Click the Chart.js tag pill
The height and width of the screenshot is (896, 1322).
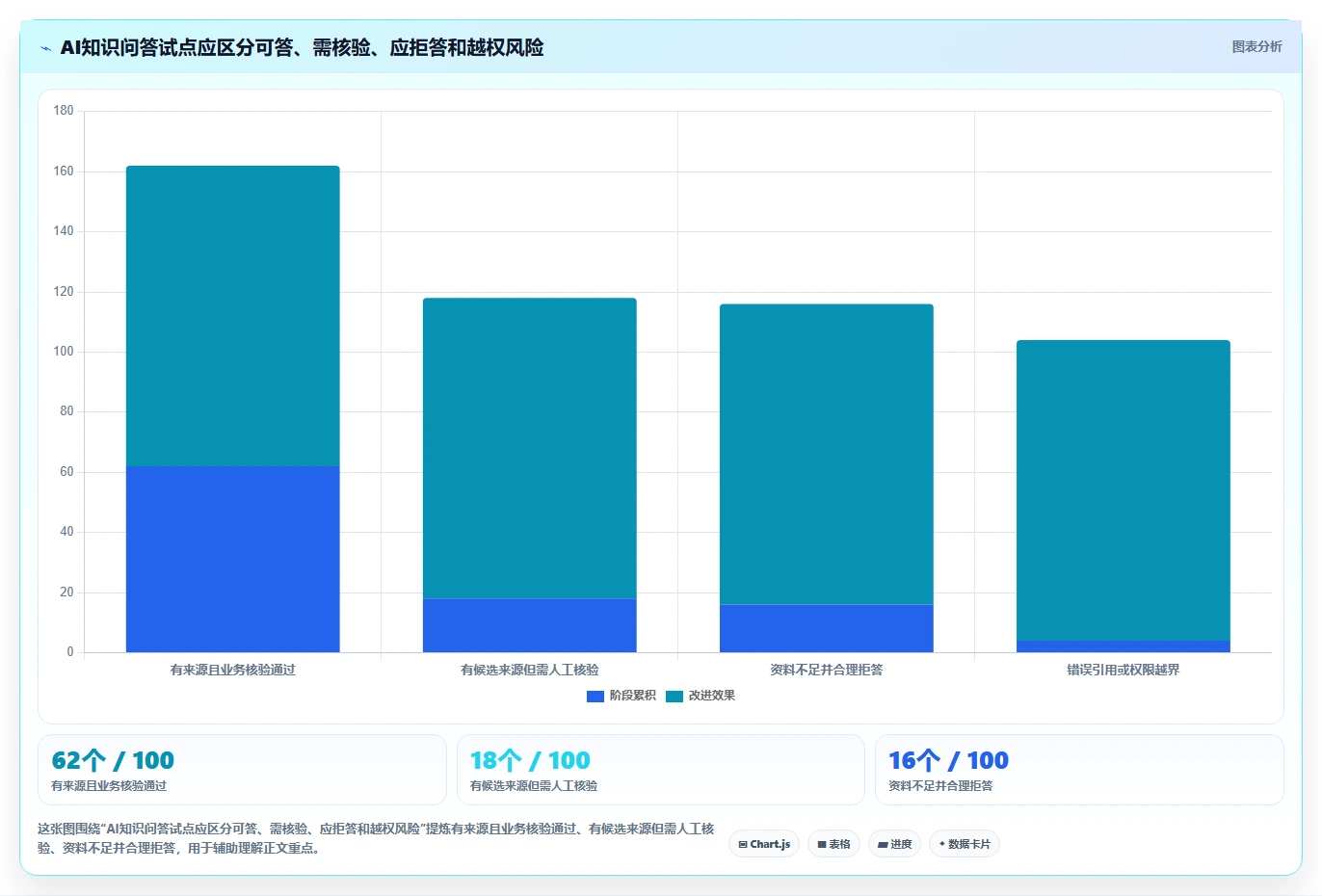[x=764, y=844]
